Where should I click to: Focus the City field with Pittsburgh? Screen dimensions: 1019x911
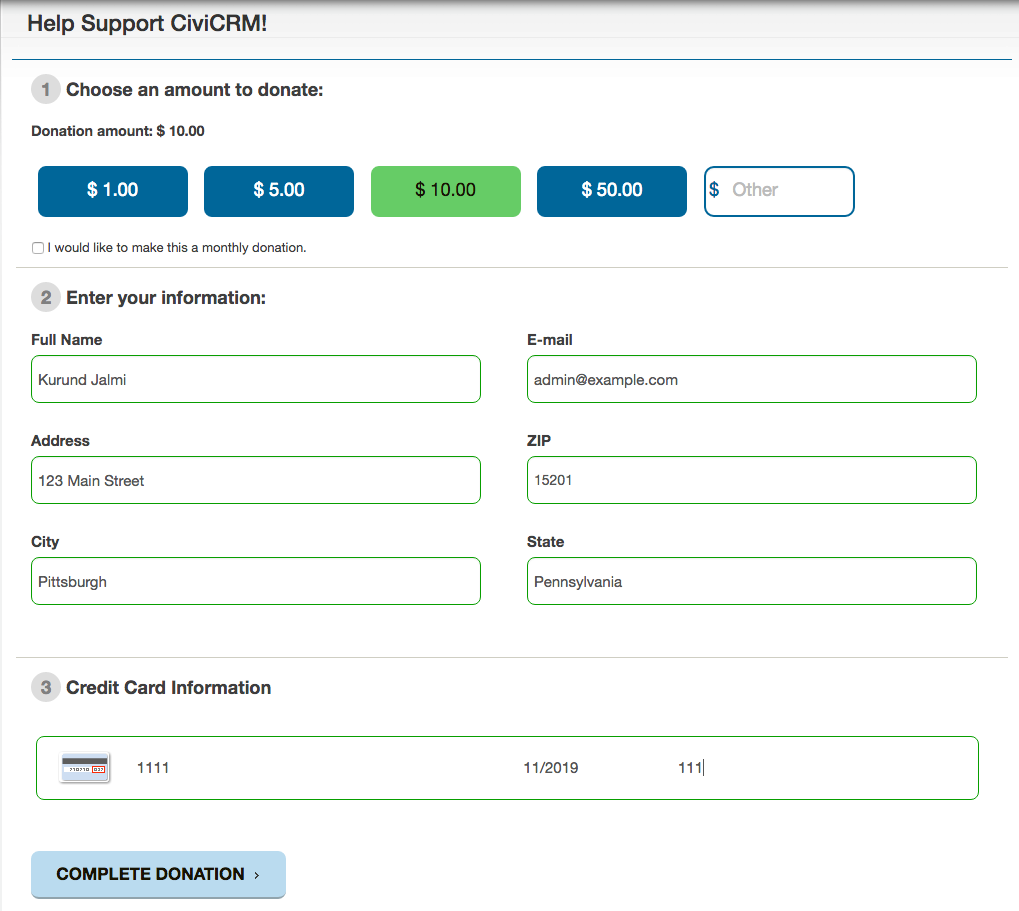(256, 581)
